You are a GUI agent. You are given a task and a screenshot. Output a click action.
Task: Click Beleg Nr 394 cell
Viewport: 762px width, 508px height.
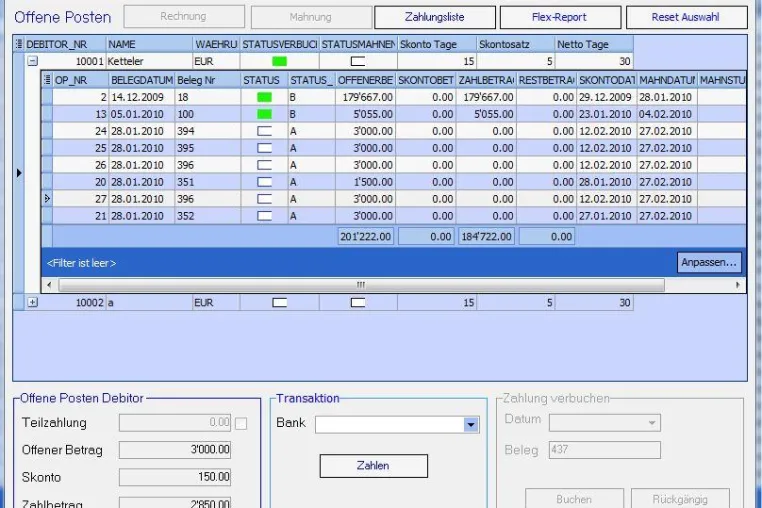[208, 131]
